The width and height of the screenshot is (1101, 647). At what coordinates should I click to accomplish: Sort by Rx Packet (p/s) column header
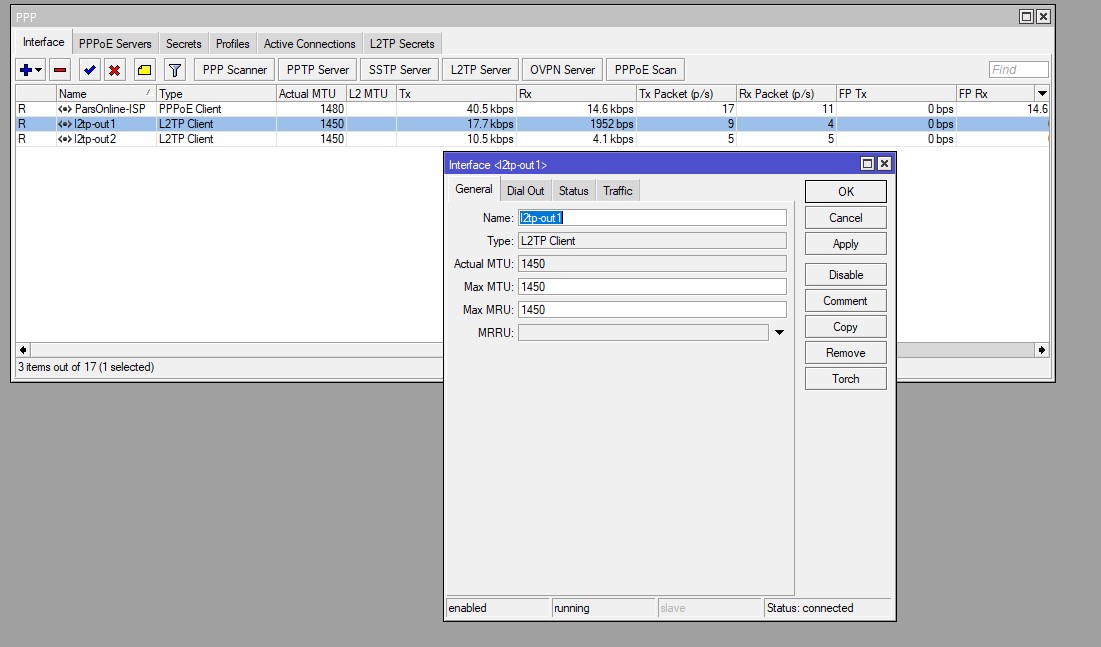point(786,93)
